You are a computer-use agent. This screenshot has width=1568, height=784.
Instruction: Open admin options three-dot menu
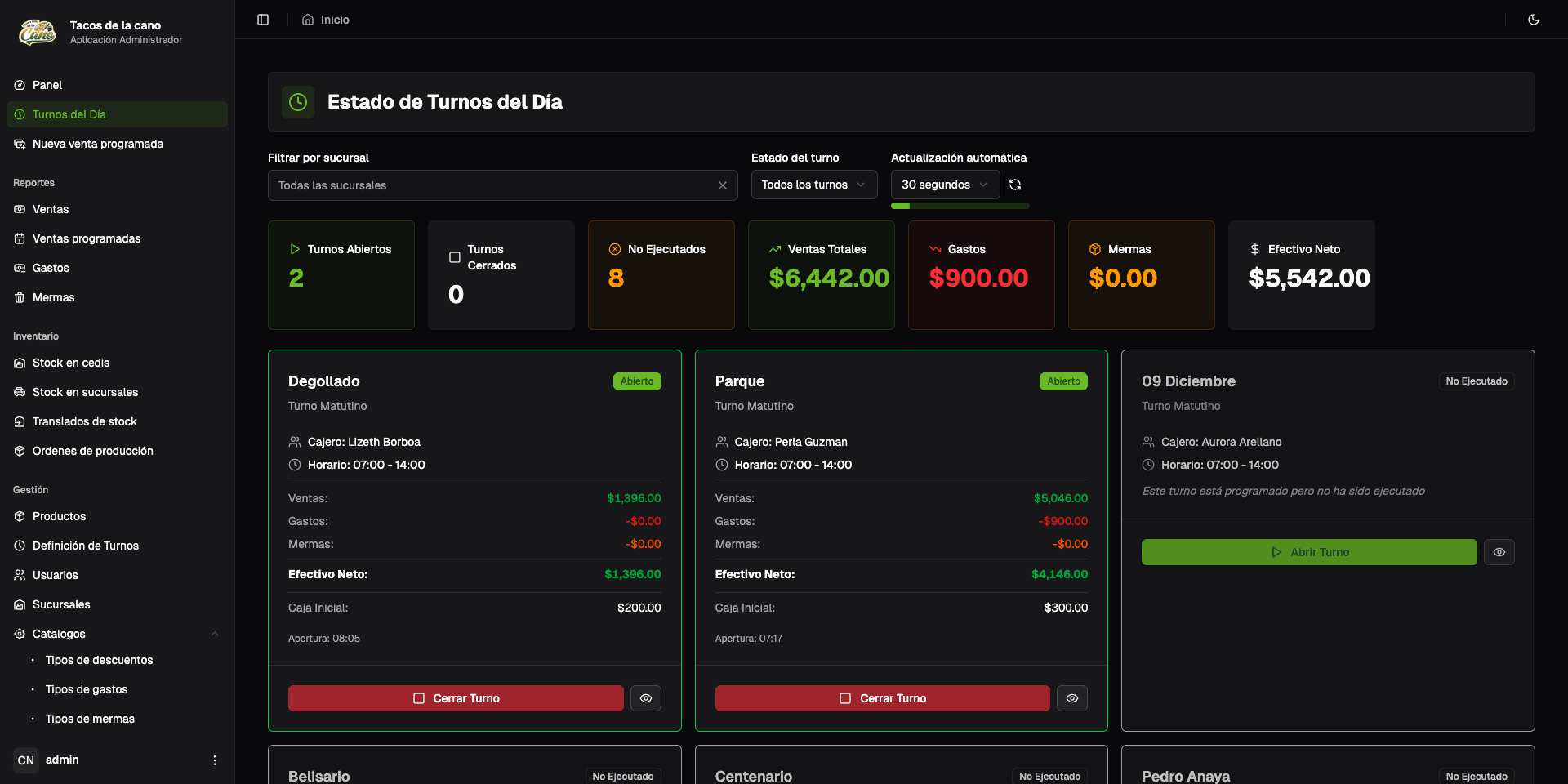215,760
